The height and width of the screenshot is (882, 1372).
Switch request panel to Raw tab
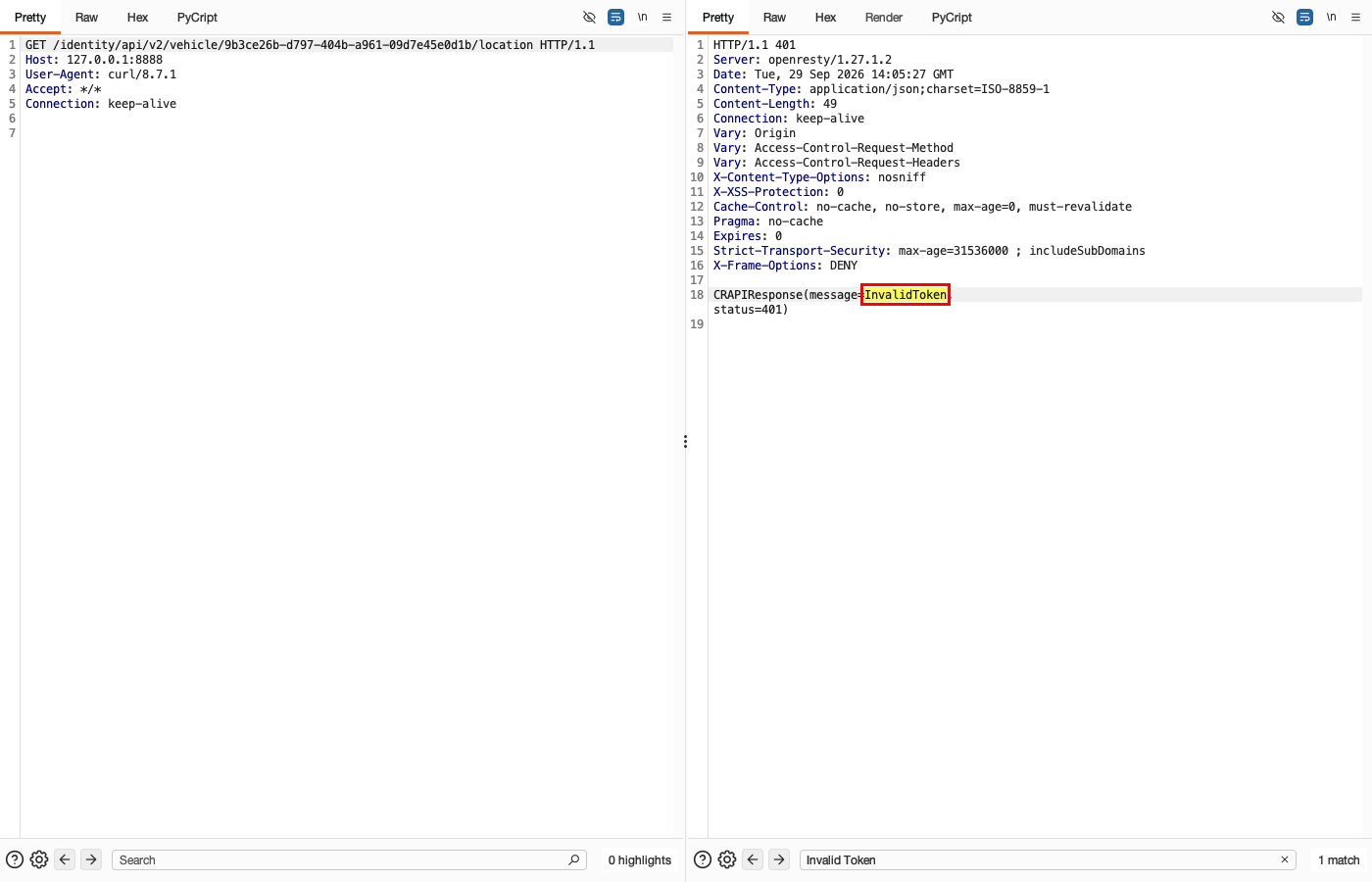point(86,18)
